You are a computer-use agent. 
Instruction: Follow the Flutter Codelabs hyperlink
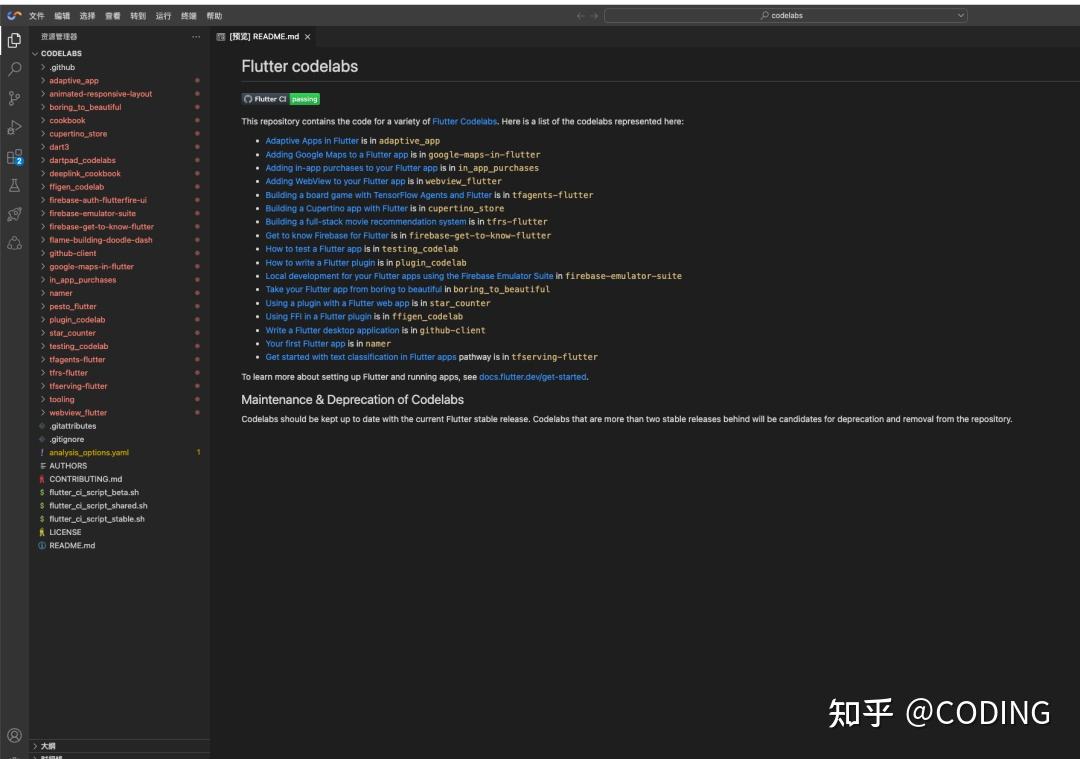(x=463, y=120)
